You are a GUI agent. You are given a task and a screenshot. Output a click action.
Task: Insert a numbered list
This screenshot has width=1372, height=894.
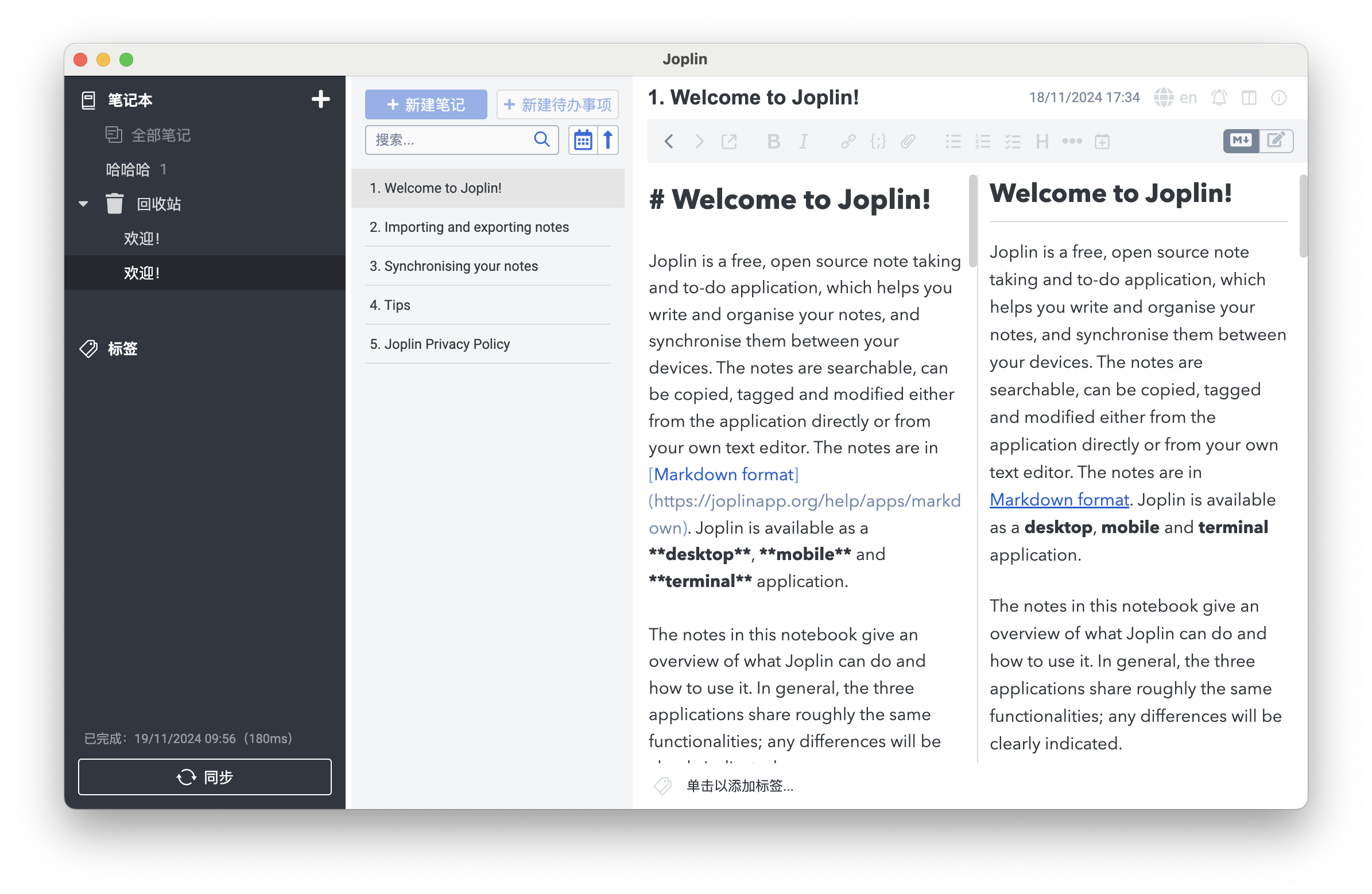982,141
